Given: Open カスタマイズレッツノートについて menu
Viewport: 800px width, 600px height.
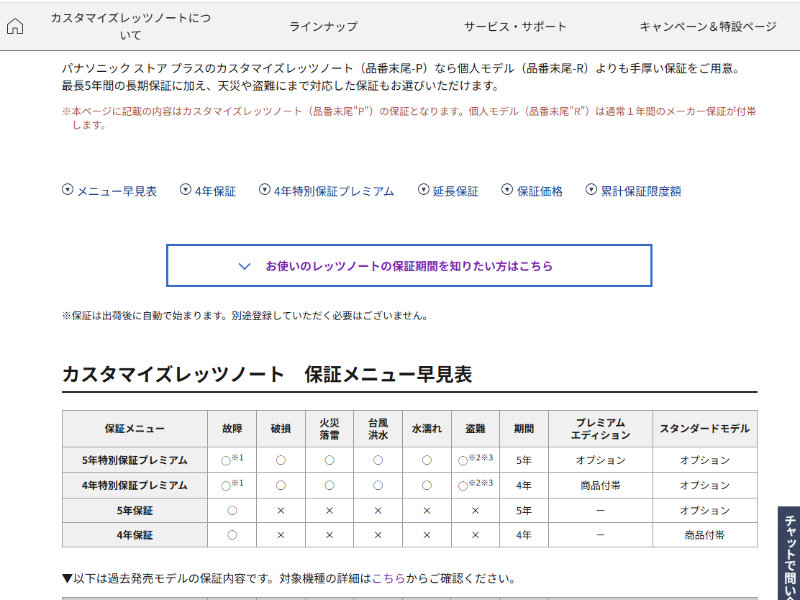Looking at the screenshot, I should click(x=130, y=27).
